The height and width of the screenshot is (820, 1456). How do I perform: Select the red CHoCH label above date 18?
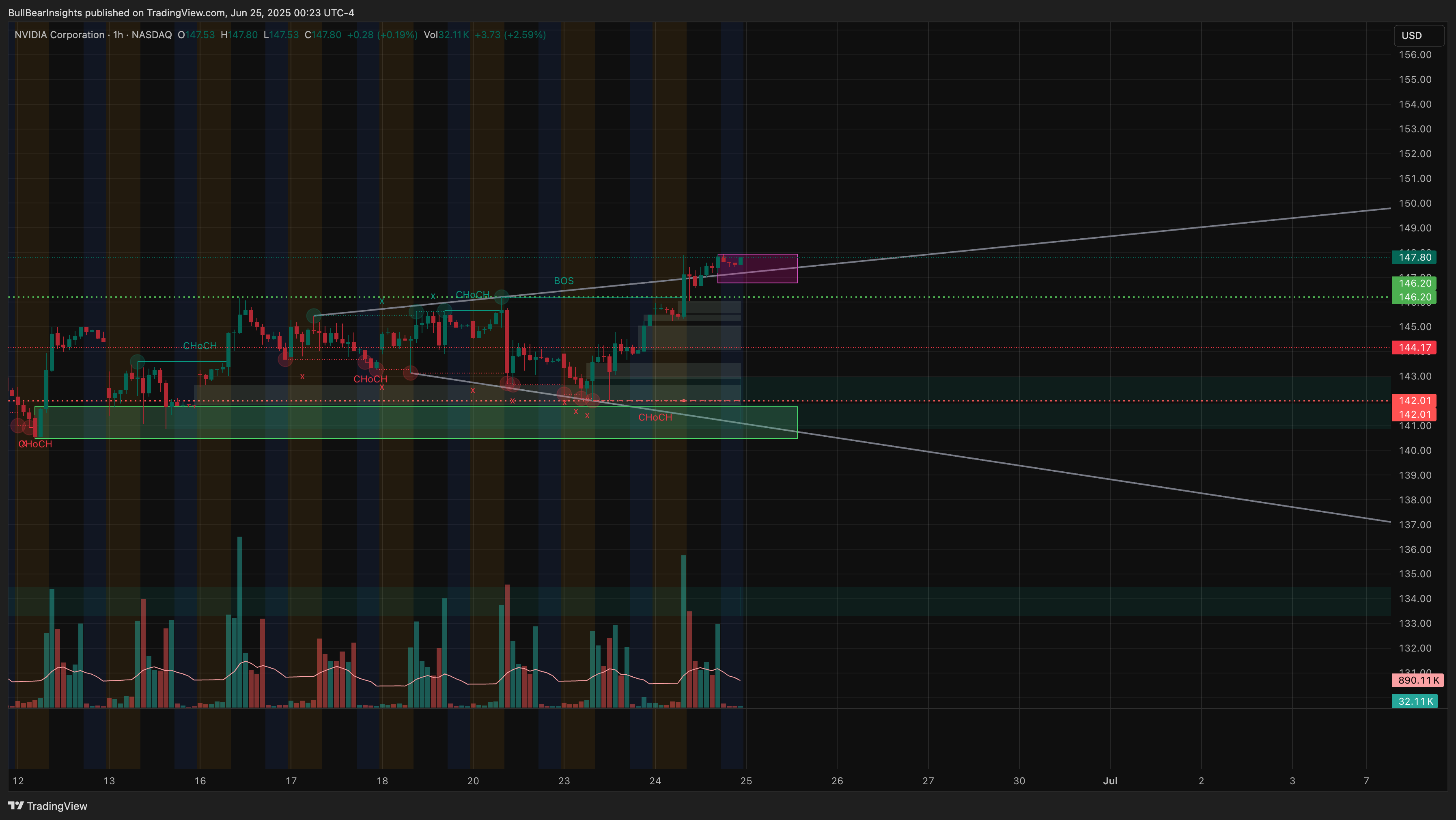click(370, 380)
